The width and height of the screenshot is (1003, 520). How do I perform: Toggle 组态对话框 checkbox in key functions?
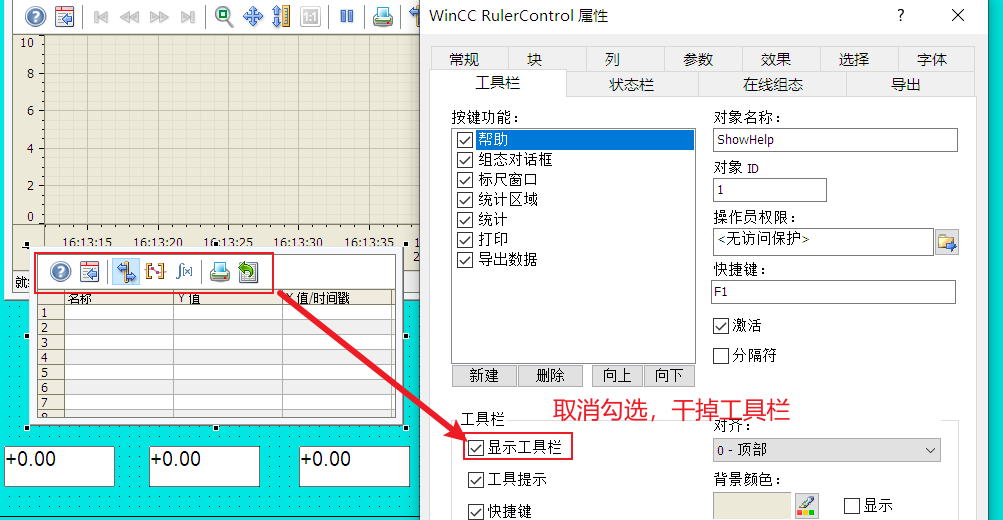(465, 159)
